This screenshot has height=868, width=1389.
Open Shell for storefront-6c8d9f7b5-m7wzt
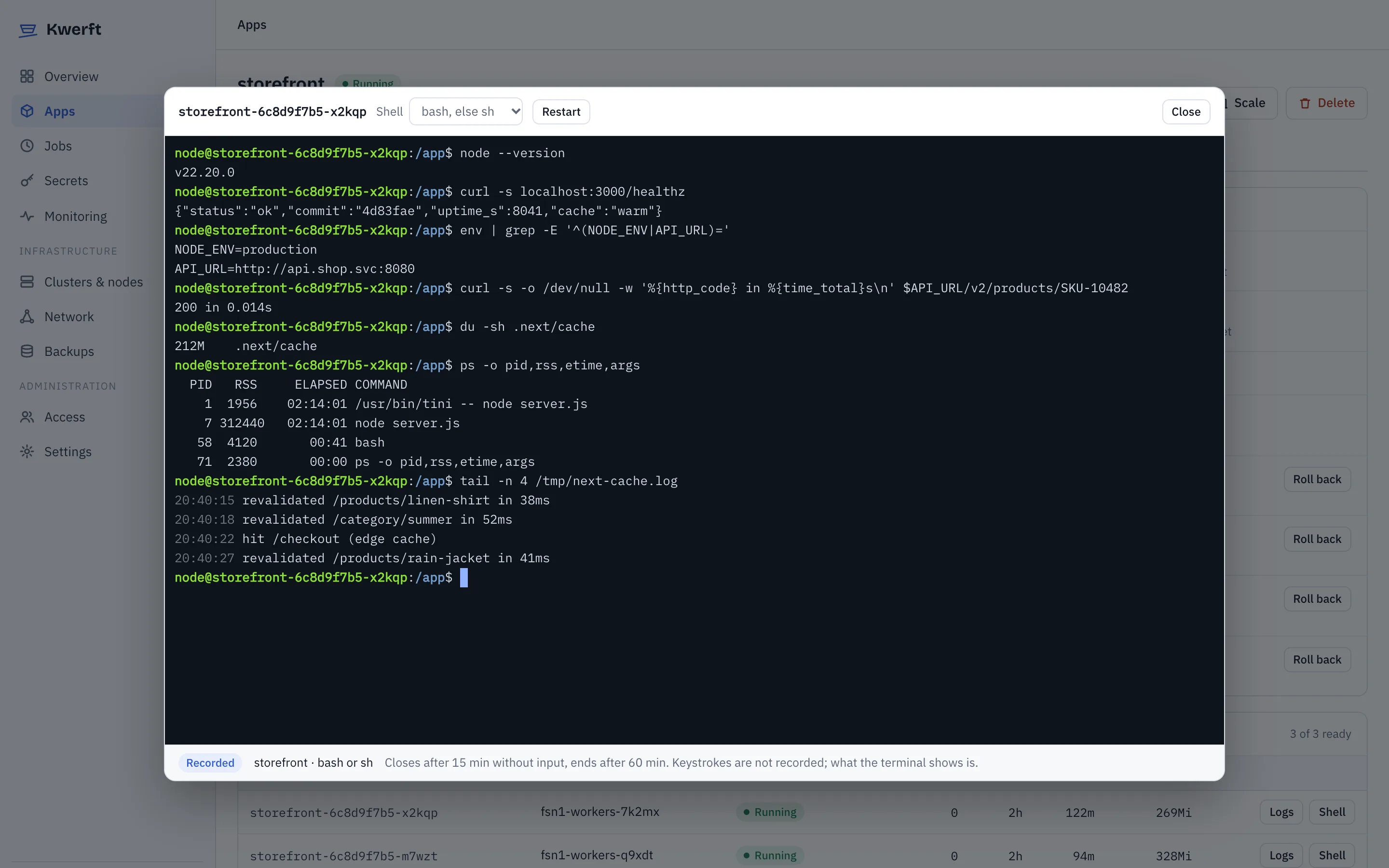click(x=1332, y=855)
